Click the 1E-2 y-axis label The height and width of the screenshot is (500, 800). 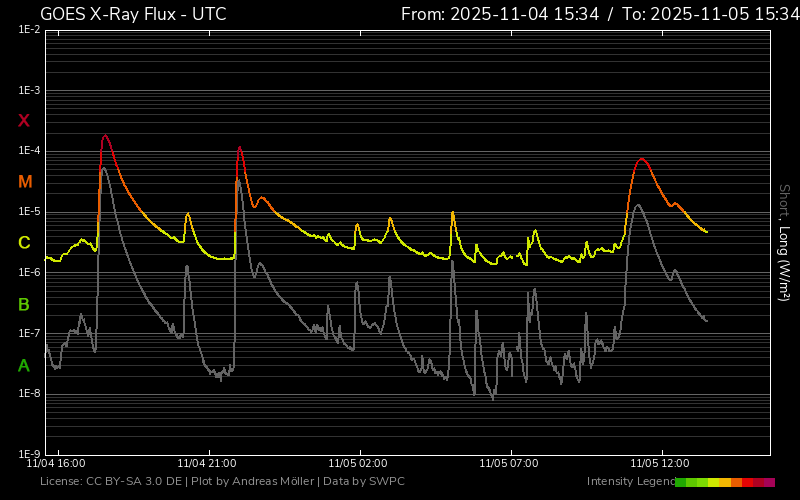click(29, 30)
